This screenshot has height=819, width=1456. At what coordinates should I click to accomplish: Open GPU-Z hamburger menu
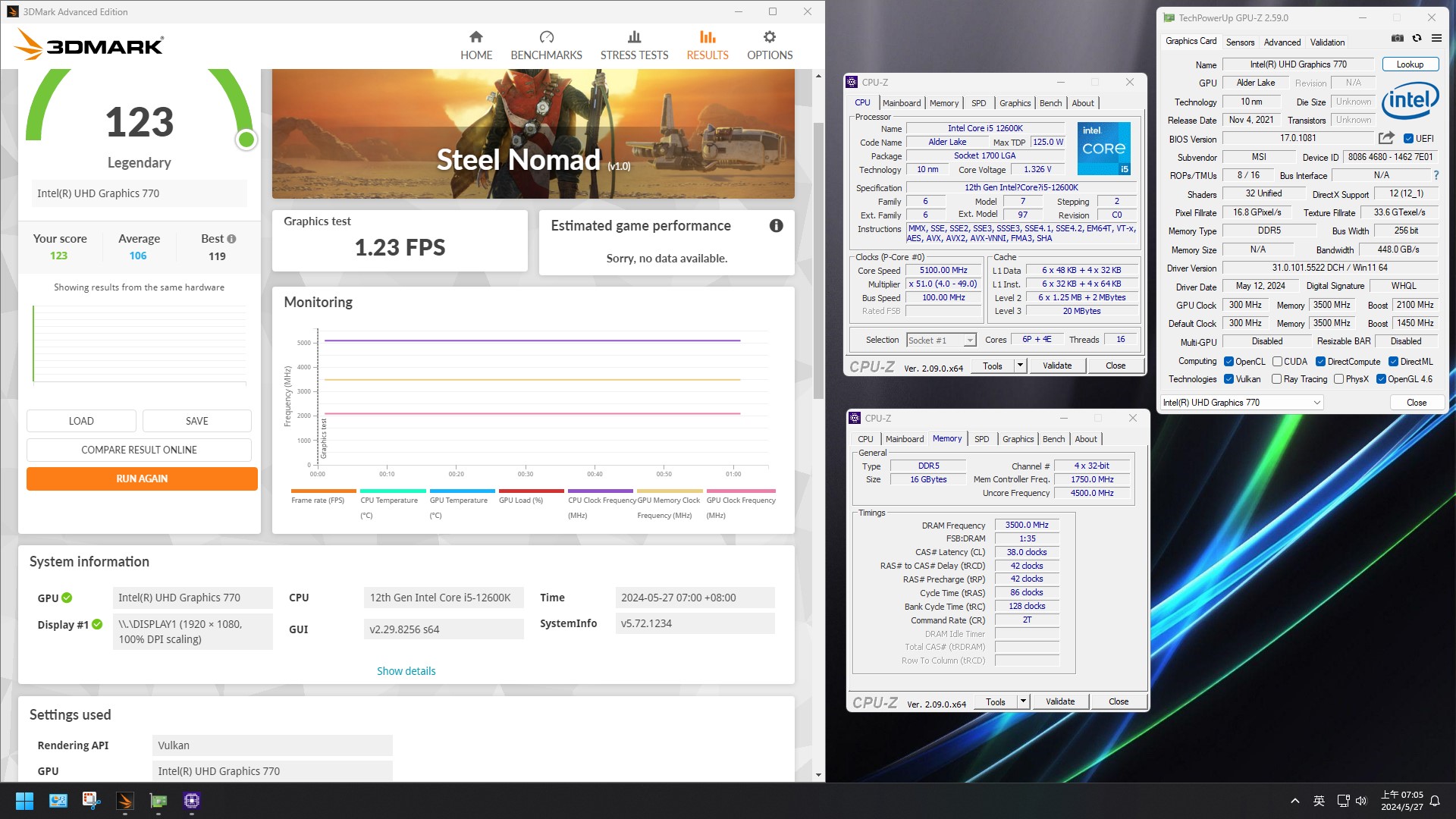(x=1436, y=38)
